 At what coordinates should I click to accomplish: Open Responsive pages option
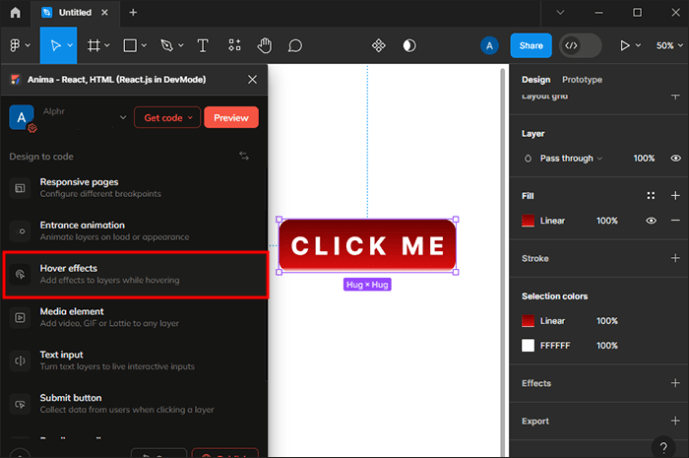(135, 188)
